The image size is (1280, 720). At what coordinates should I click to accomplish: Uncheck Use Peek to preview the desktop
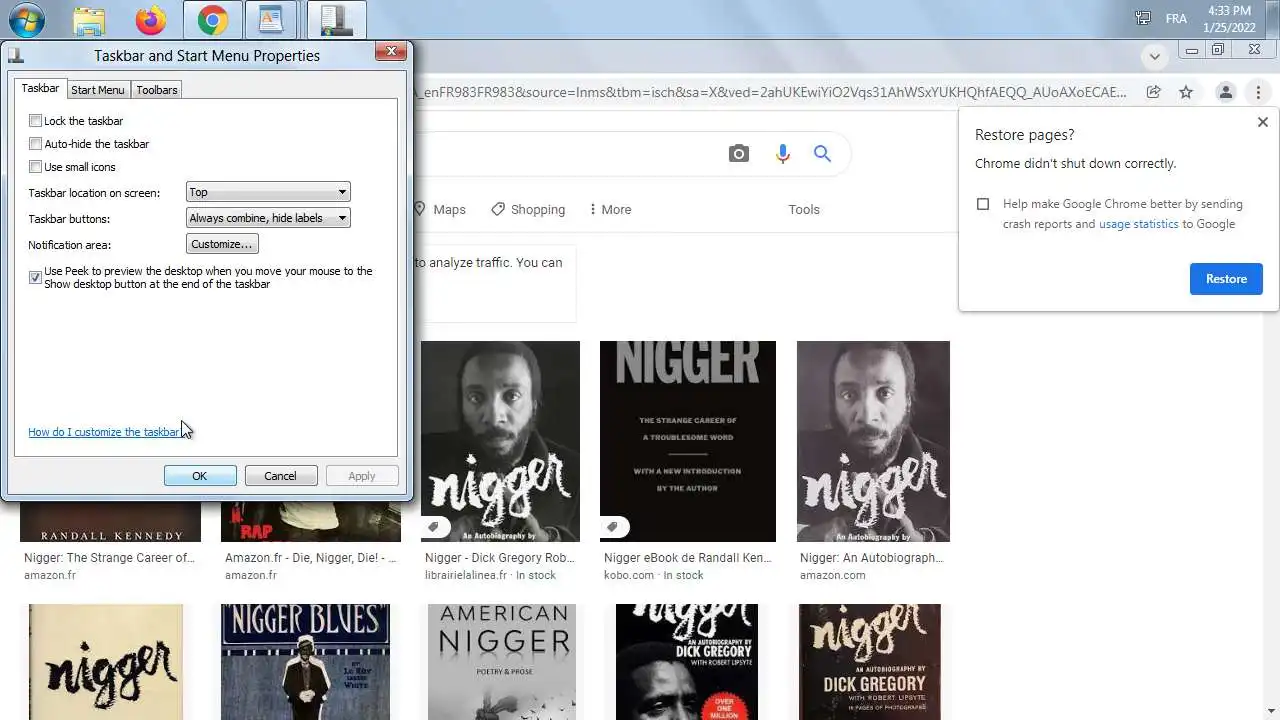(36, 277)
